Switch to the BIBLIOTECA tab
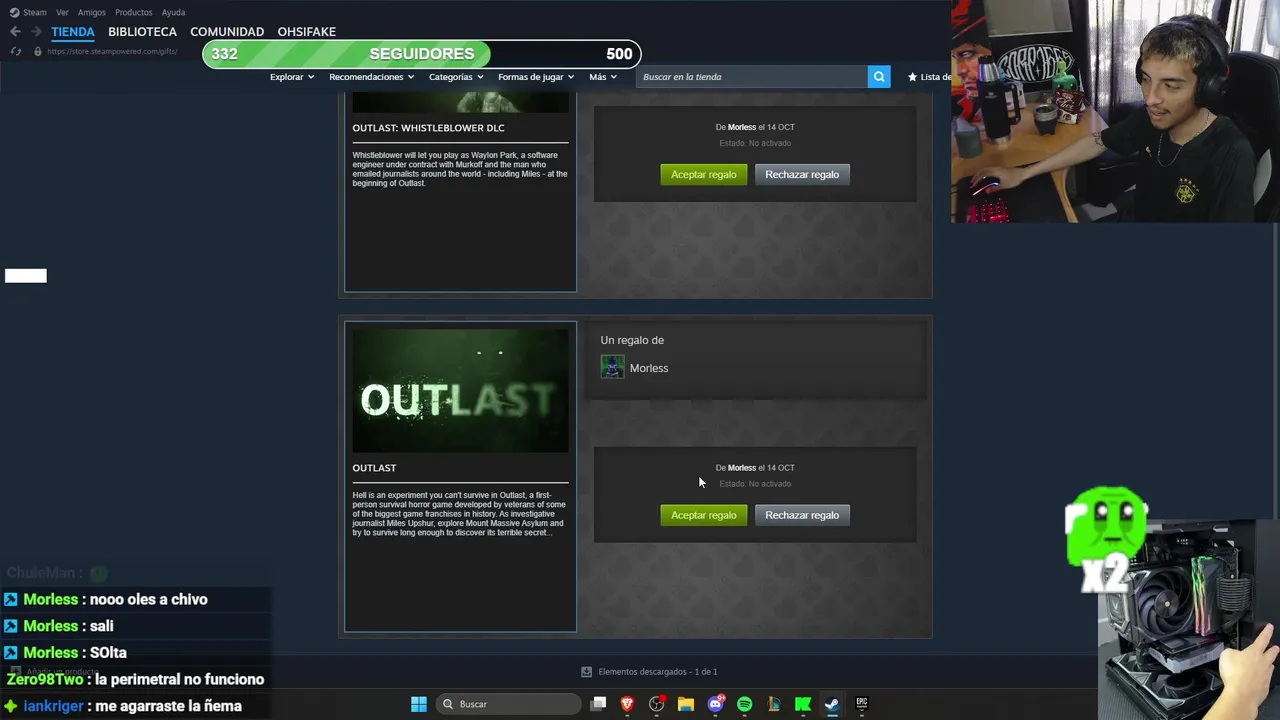The image size is (1280, 720). tap(142, 31)
